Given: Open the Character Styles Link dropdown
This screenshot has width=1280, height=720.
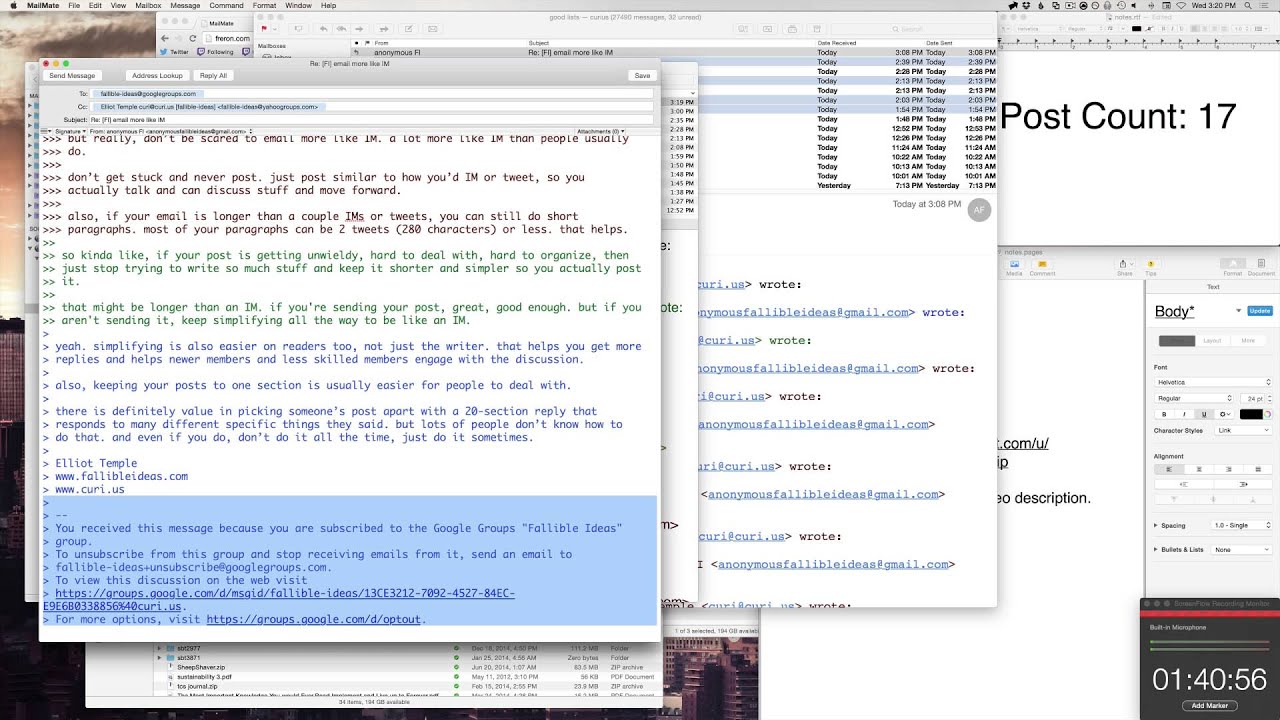Looking at the screenshot, I should coord(1243,430).
